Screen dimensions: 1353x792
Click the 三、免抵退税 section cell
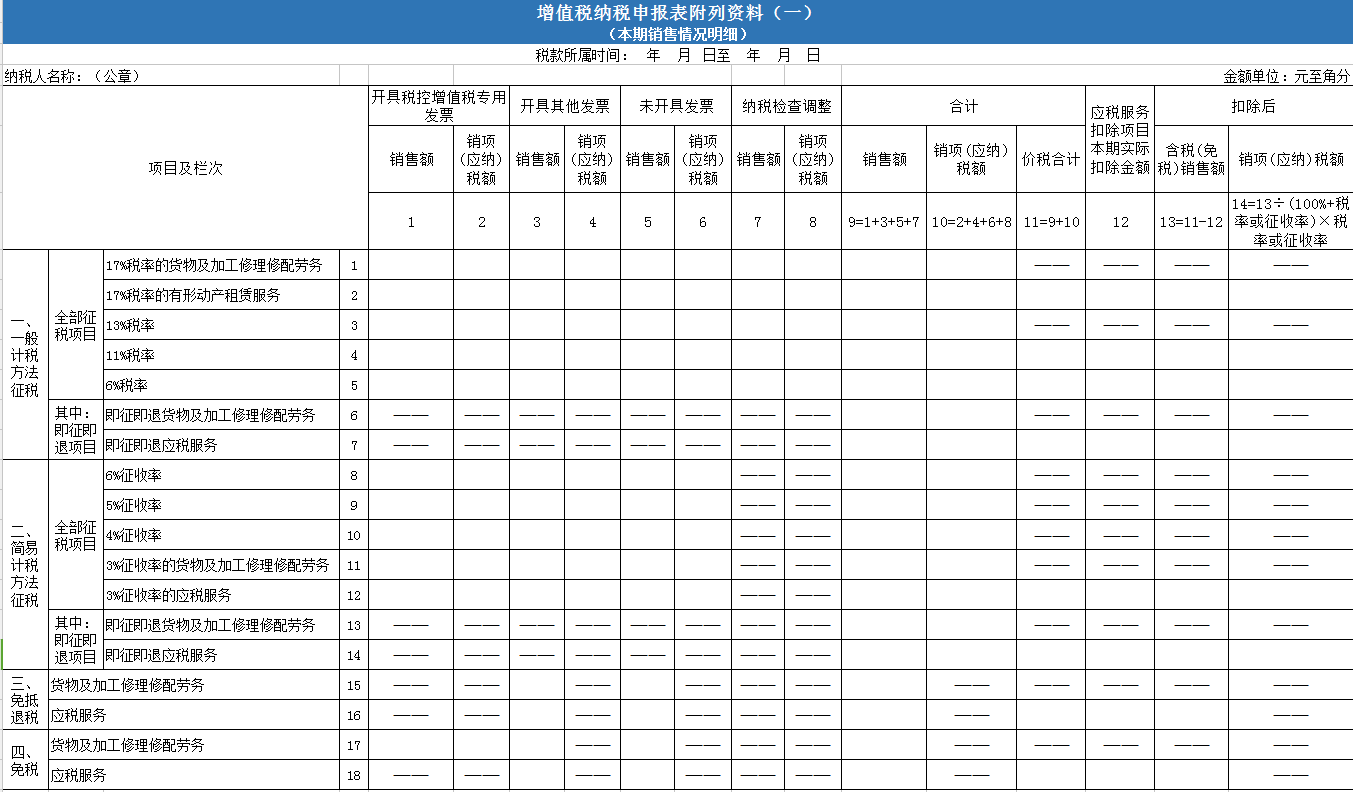[x=25, y=700]
